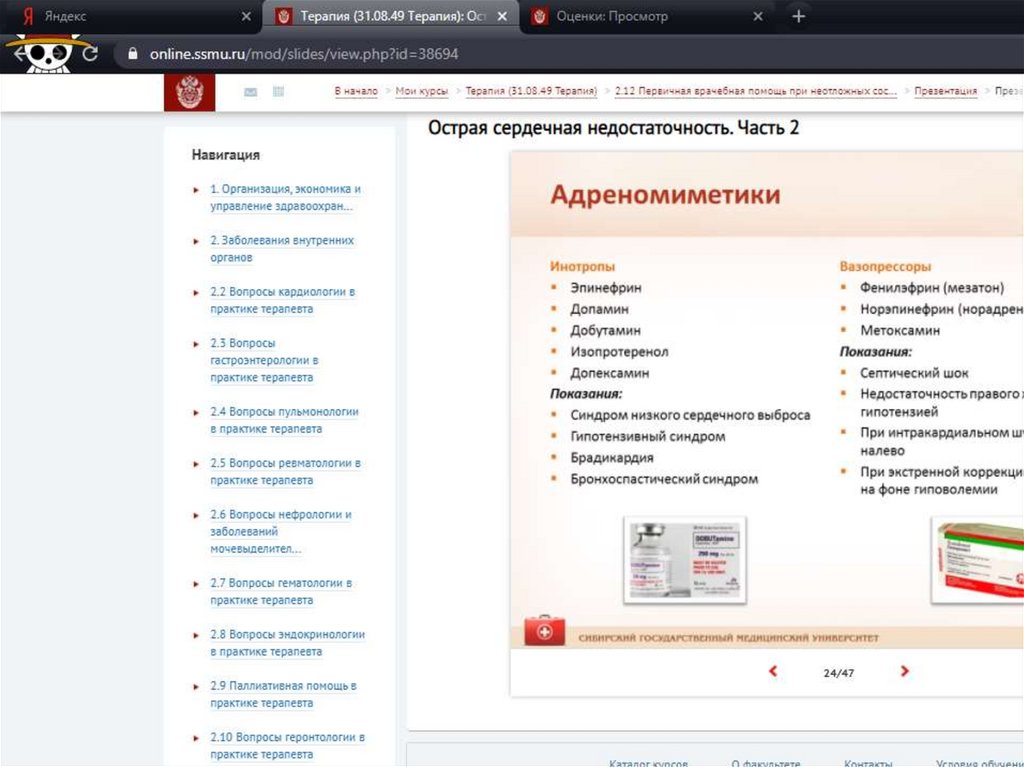Image resolution: width=1024 pixels, height=767 pixels.
Task: Click list item Эпинефрин
Action: [x=605, y=287]
